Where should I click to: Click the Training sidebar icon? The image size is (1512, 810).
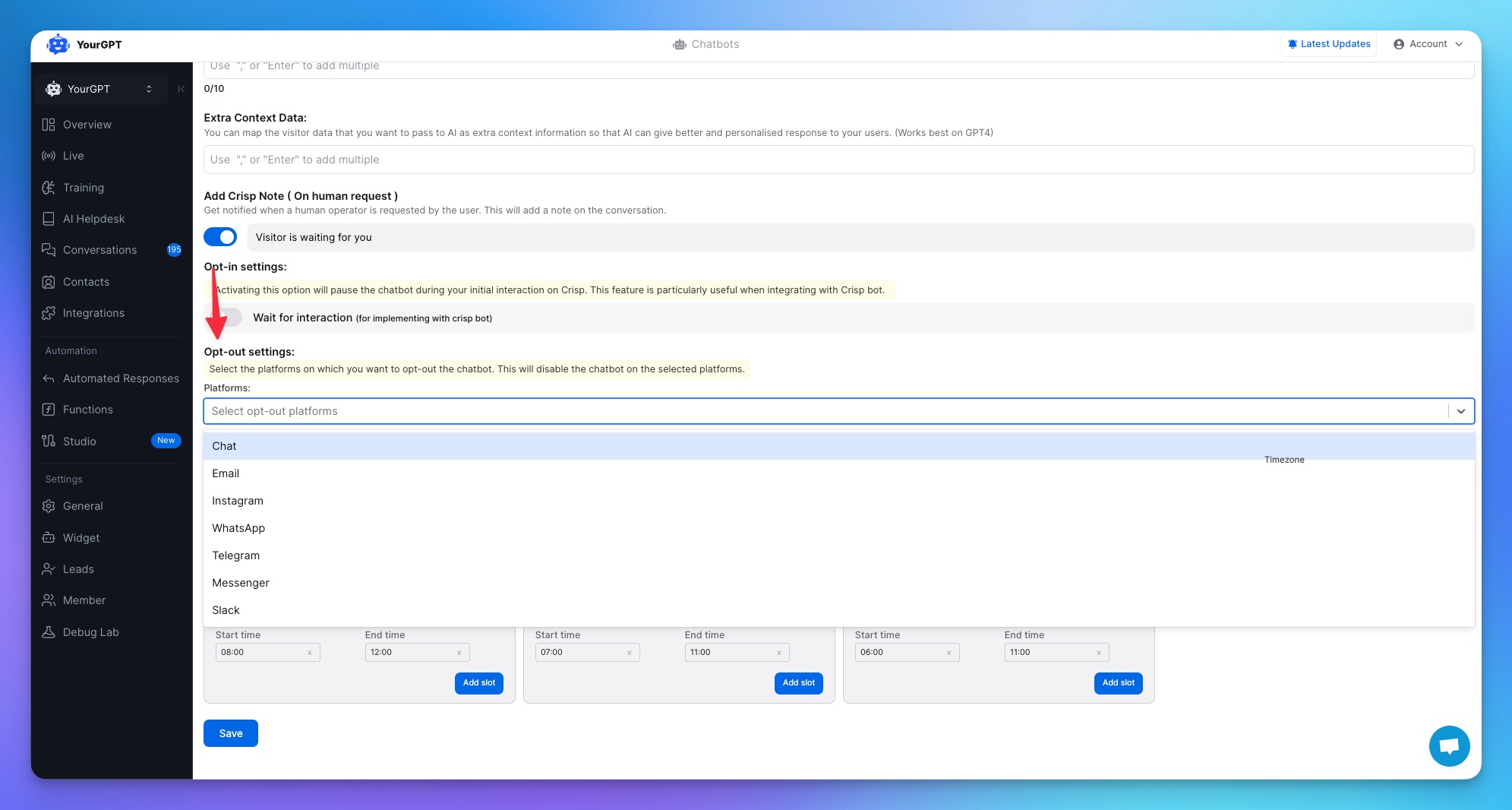(49, 188)
